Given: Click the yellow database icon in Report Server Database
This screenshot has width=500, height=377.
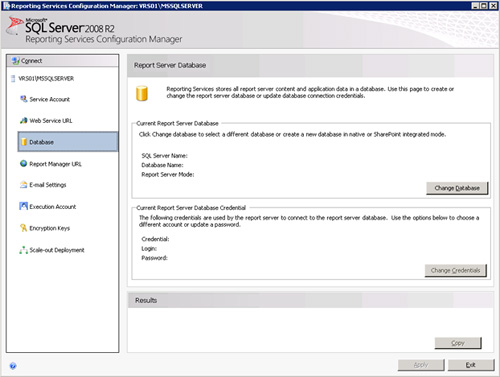Looking at the screenshot, I should point(142,93).
